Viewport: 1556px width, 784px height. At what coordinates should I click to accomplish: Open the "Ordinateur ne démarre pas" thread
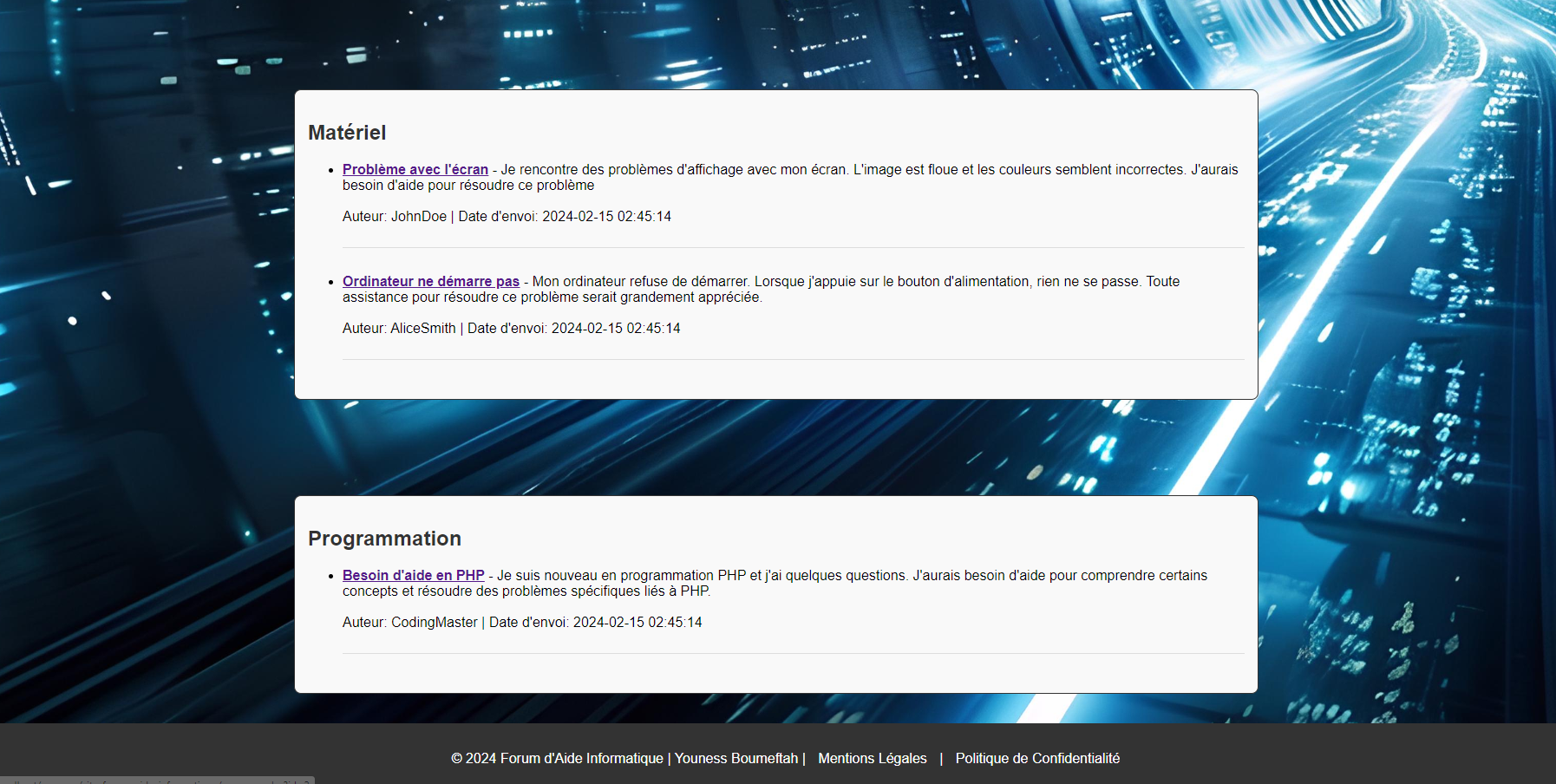coord(430,282)
